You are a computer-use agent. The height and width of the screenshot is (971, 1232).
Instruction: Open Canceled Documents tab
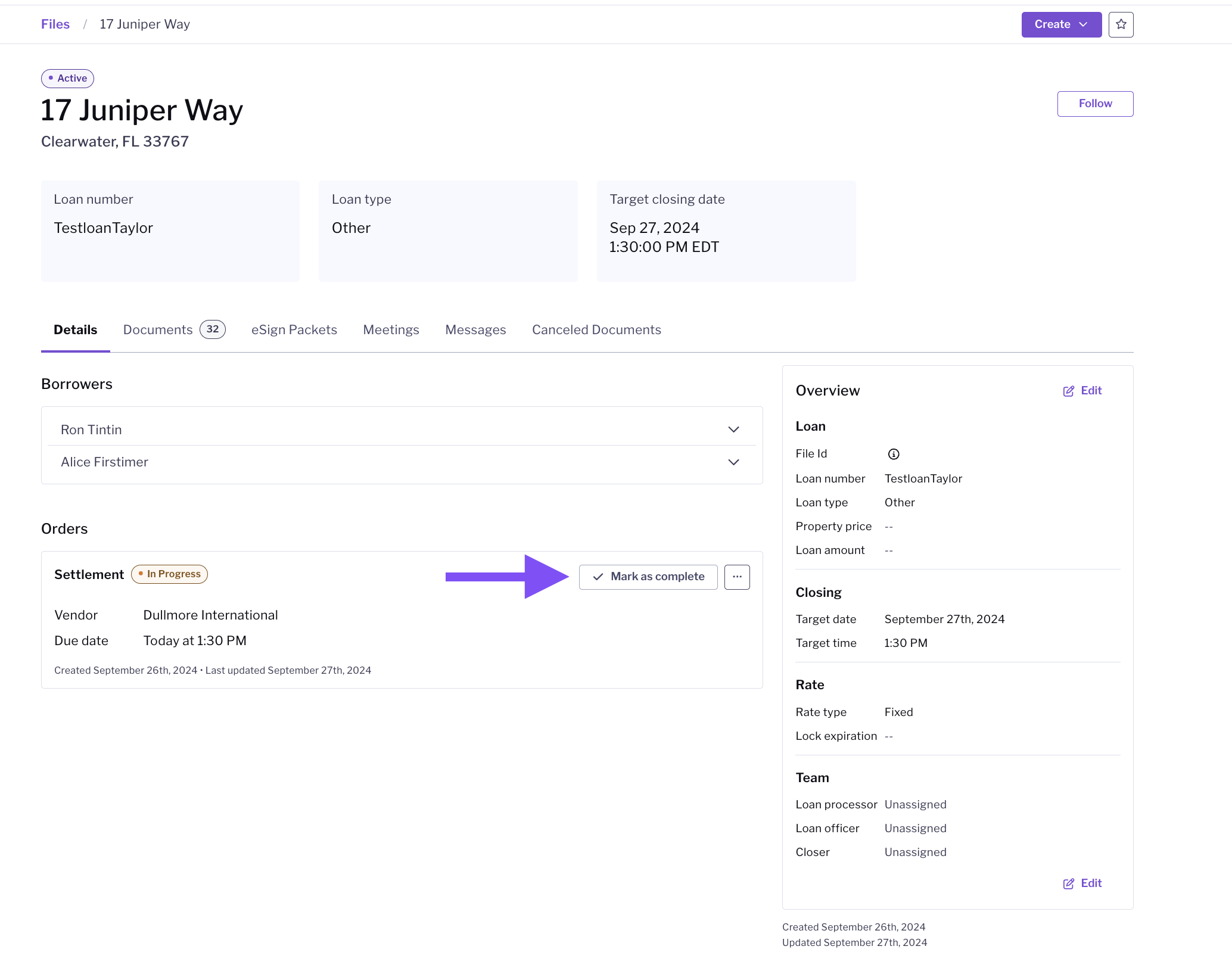[596, 329]
